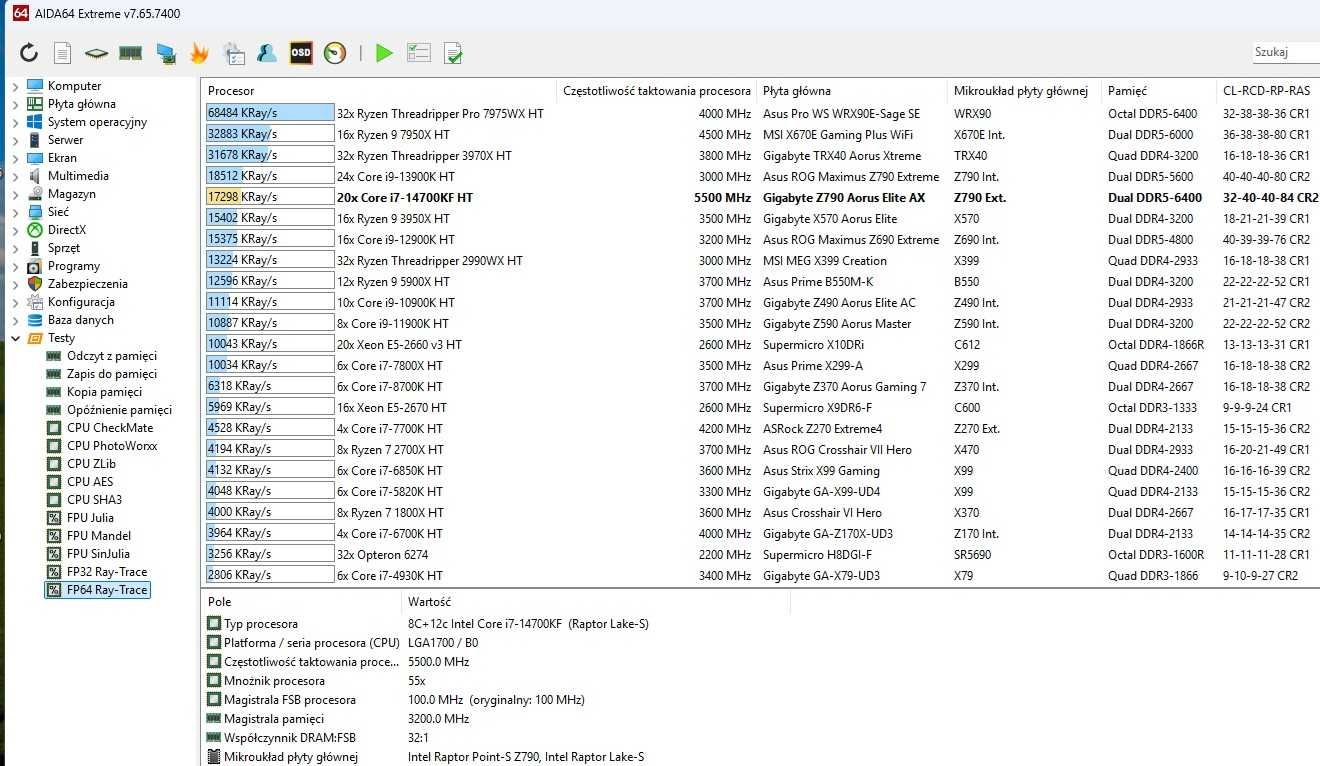Select the 24x Core i9-13900K HT row
Image resolution: width=1320 pixels, height=766 pixels.
(x=761, y=176)
